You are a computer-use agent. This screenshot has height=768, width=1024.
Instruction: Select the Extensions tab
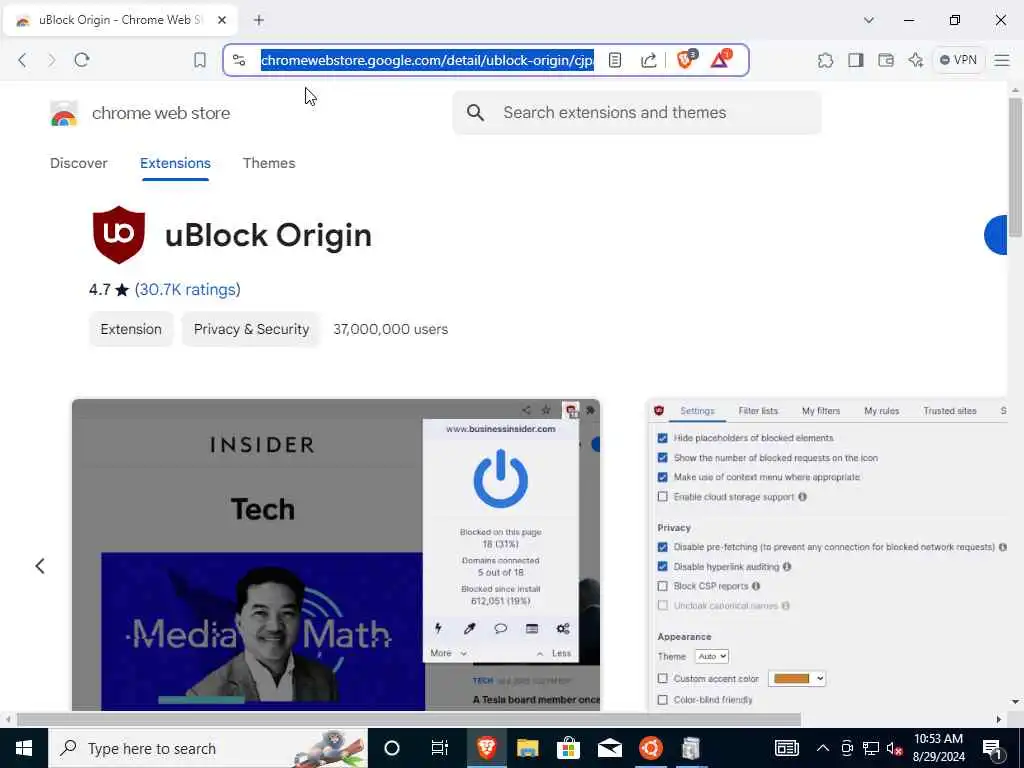click(x=175, y=163)
